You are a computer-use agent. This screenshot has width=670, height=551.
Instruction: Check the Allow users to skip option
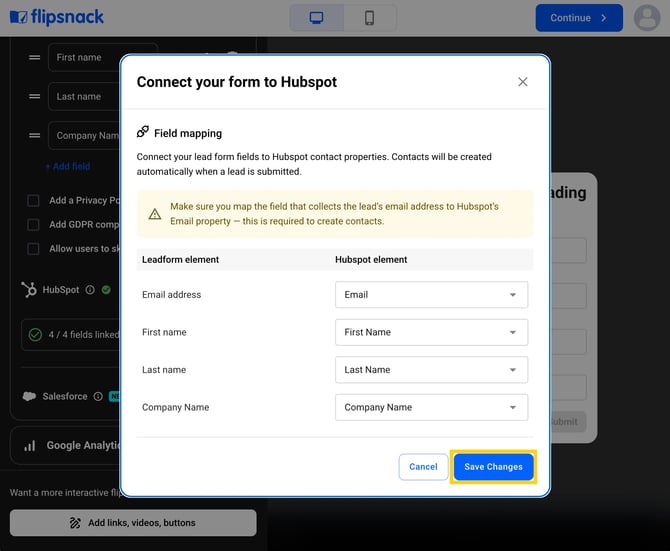[x=34, y=249]
